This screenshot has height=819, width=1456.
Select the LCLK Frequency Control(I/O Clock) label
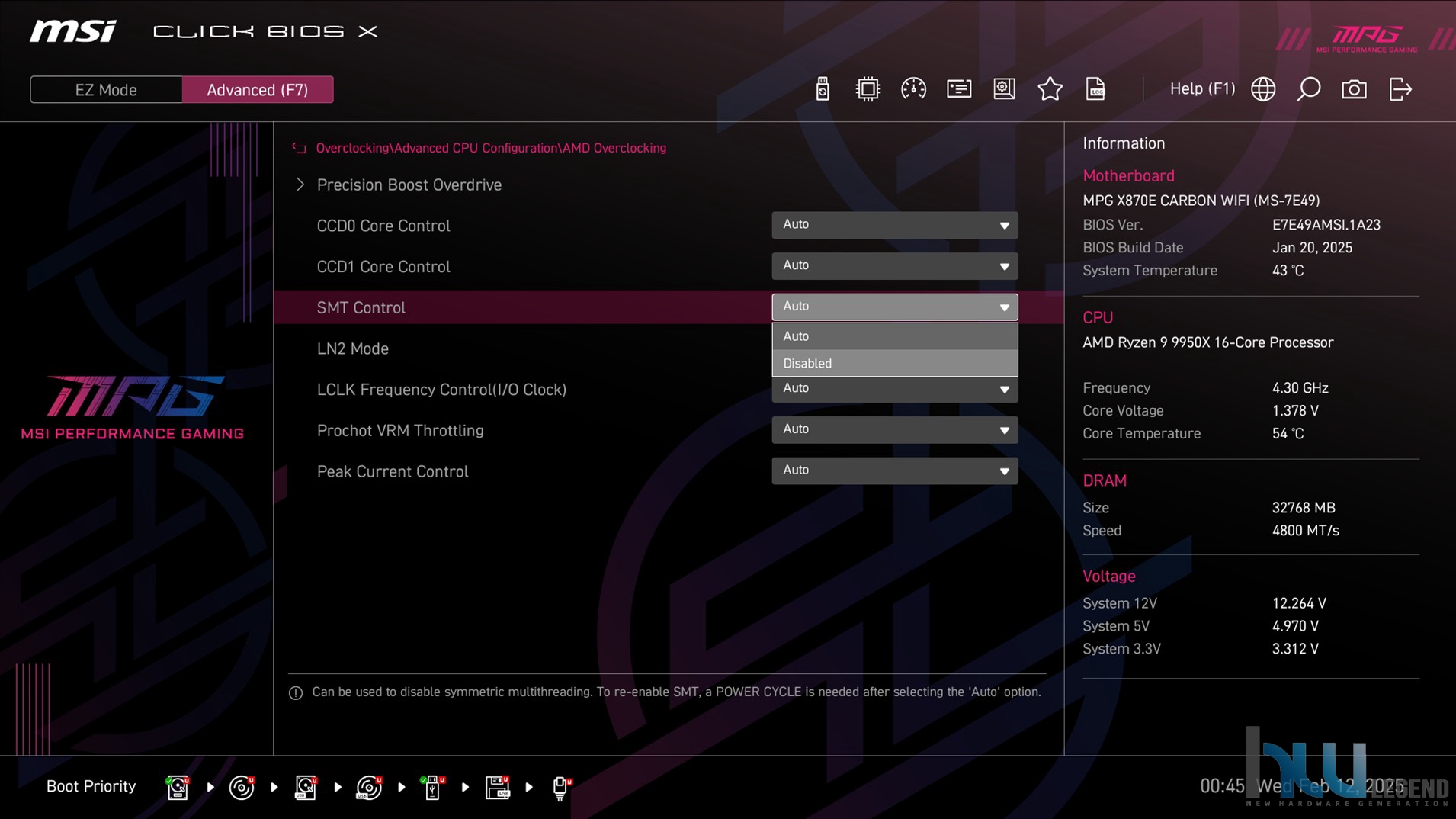click(x=441, y=390)
